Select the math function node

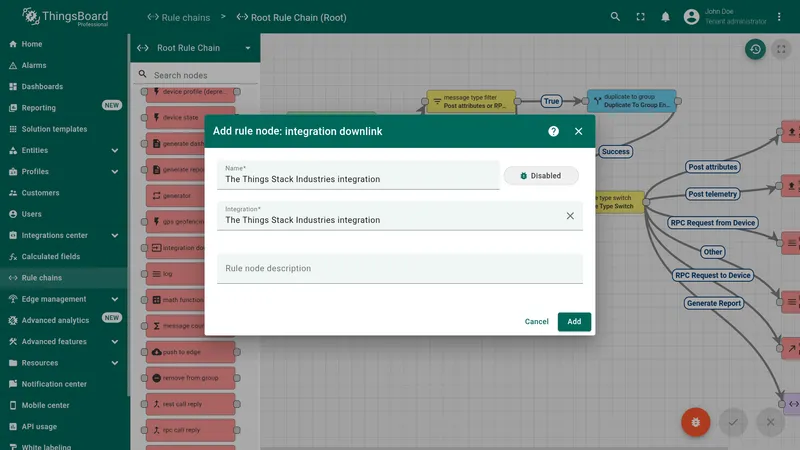(x=176, y=300)
